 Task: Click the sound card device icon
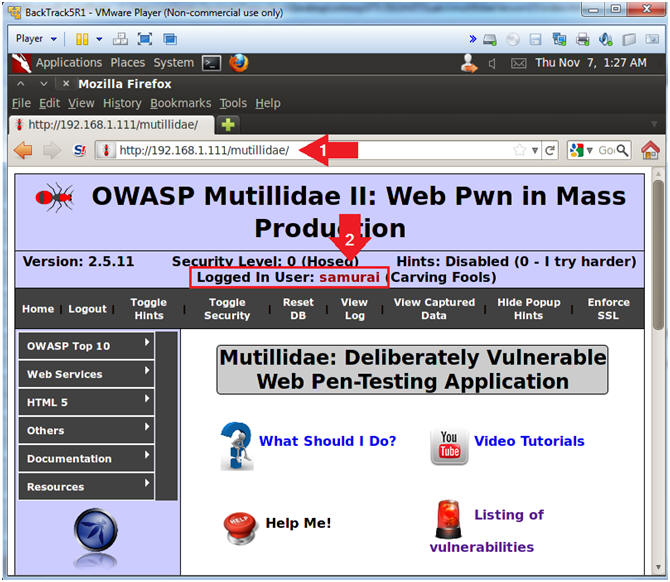click(605, 39)
